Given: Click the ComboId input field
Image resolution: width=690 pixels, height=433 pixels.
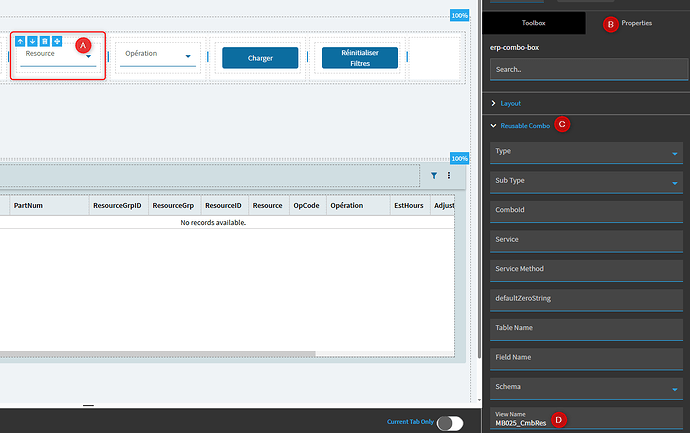Looking at the screenshot, I should pyautogui.click(x=586, y=212).
